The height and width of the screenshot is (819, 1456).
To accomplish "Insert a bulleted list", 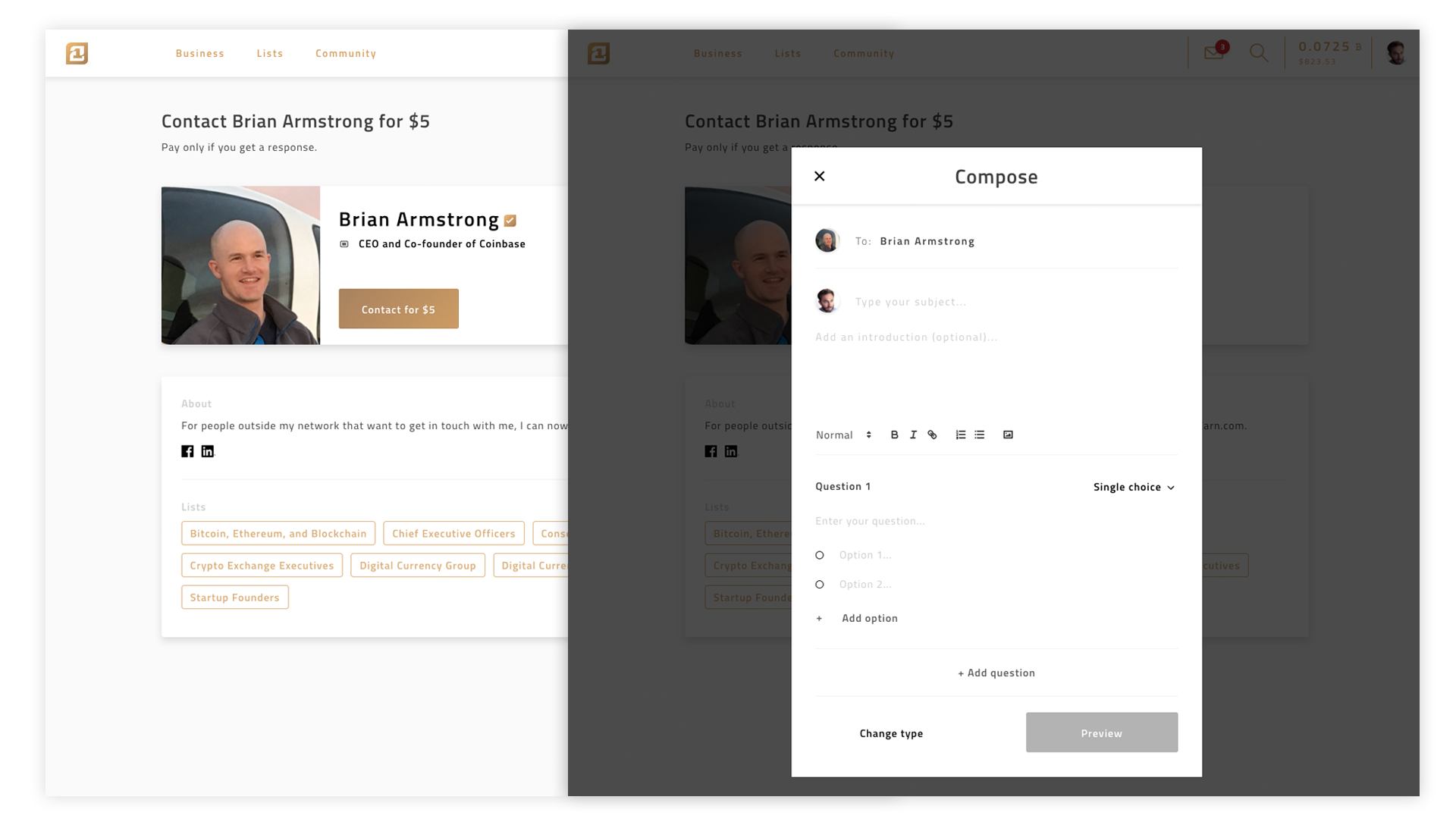I will click(x=979, y=435).
